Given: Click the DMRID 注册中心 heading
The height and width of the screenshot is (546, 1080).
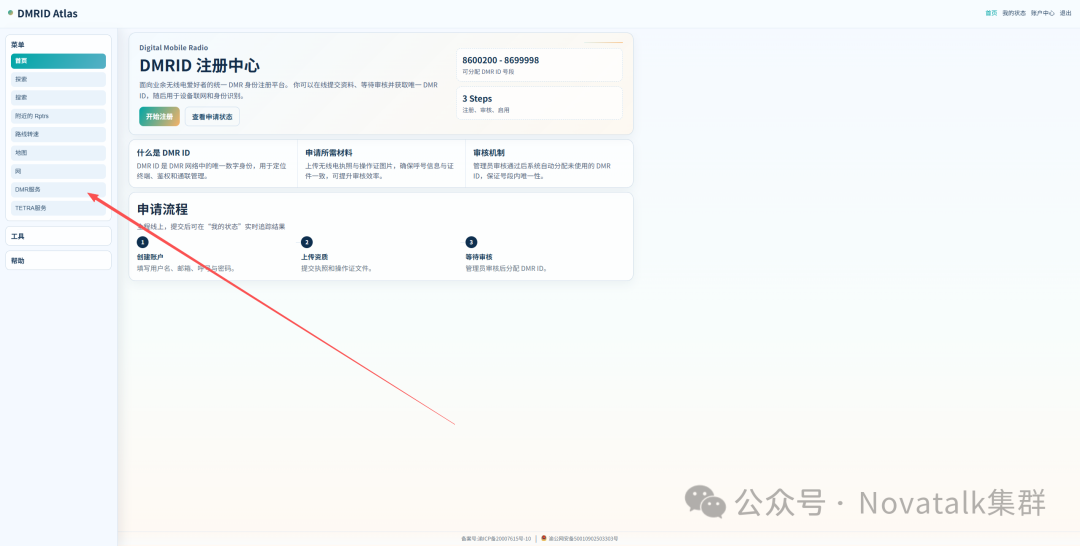Looking at the screenshot, I should 200,66.
